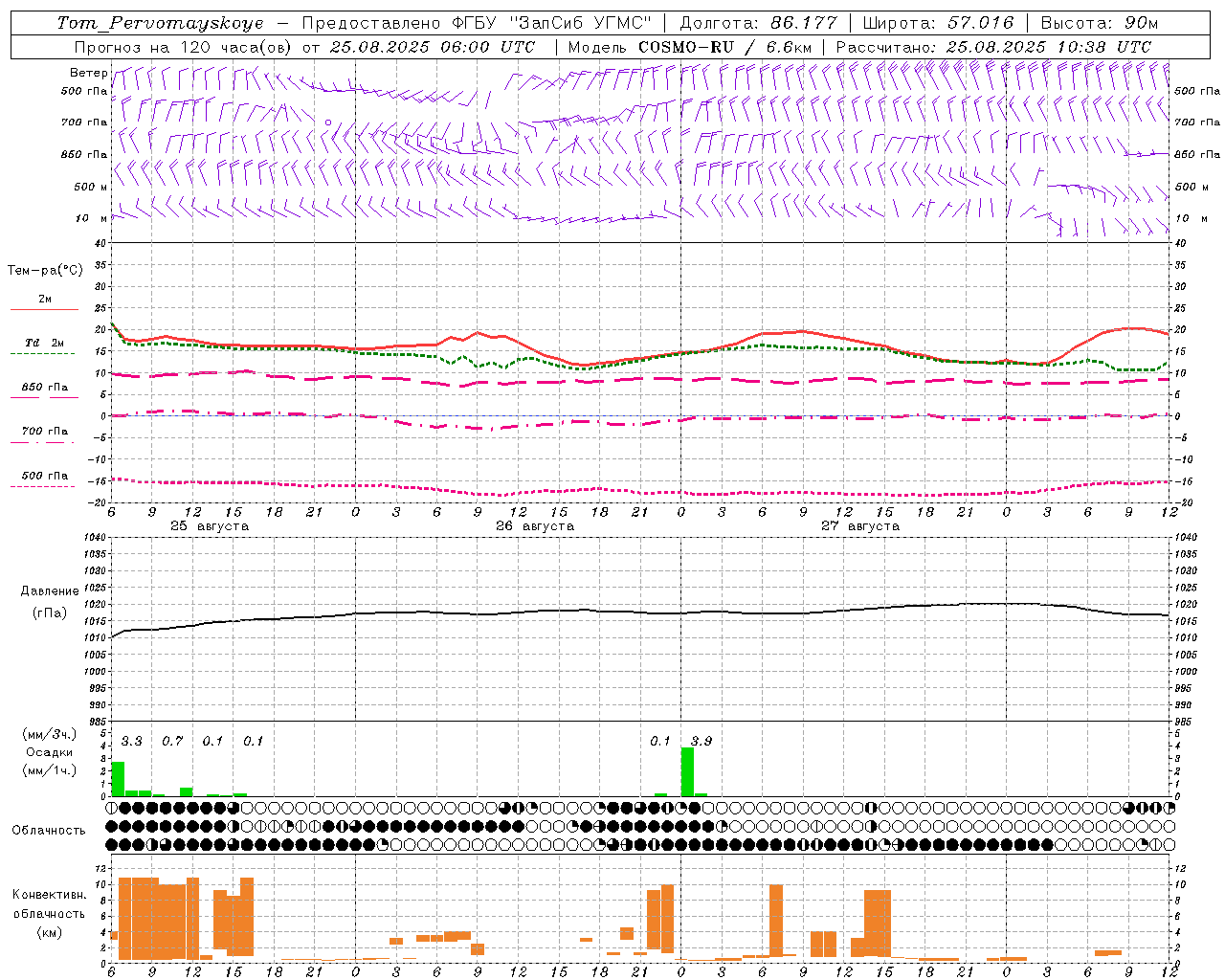
Task: Click the precipitation total 3.3
Action: (x=131, y=741)
